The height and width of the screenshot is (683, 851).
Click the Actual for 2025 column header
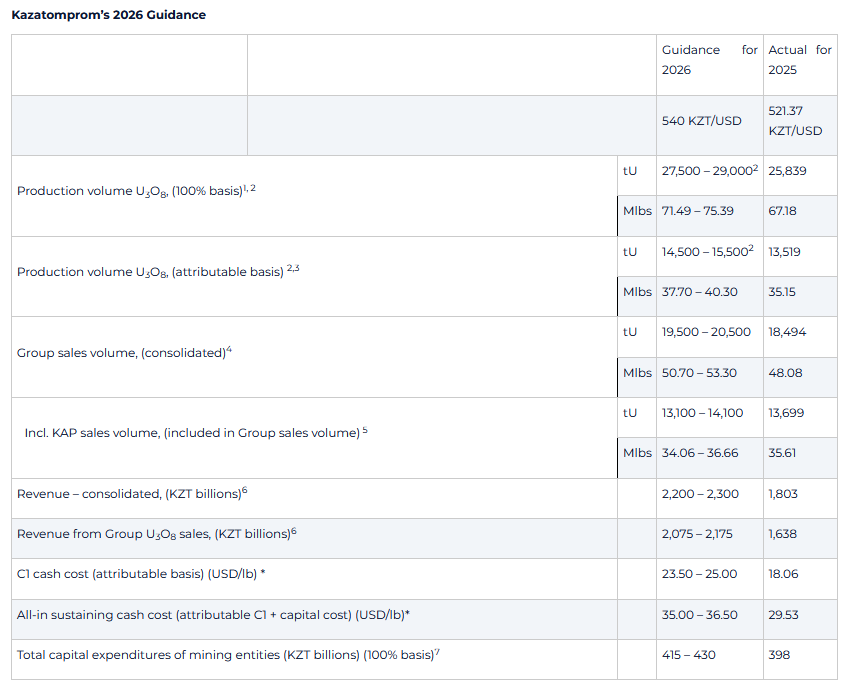pyautogui.click(x=799, y=60)
